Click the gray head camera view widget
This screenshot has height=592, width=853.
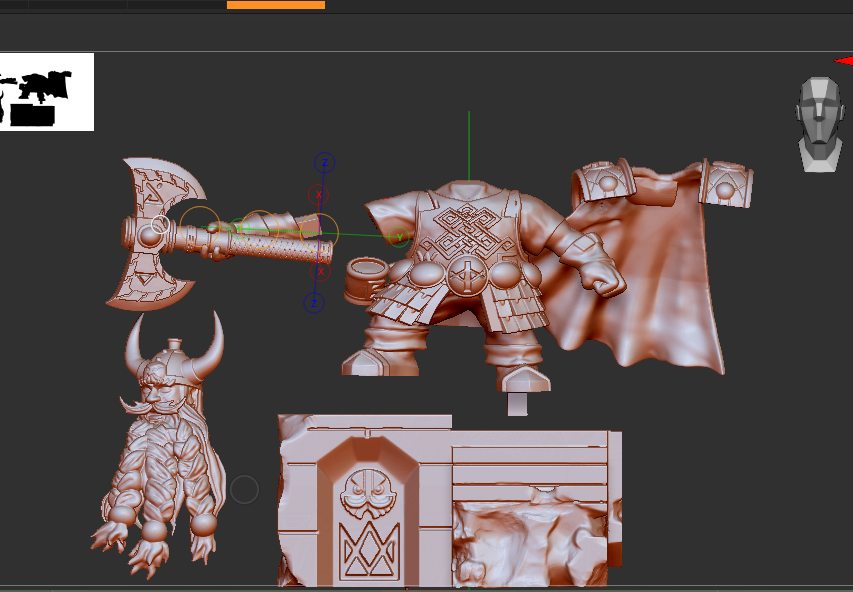tap(820, 125)
